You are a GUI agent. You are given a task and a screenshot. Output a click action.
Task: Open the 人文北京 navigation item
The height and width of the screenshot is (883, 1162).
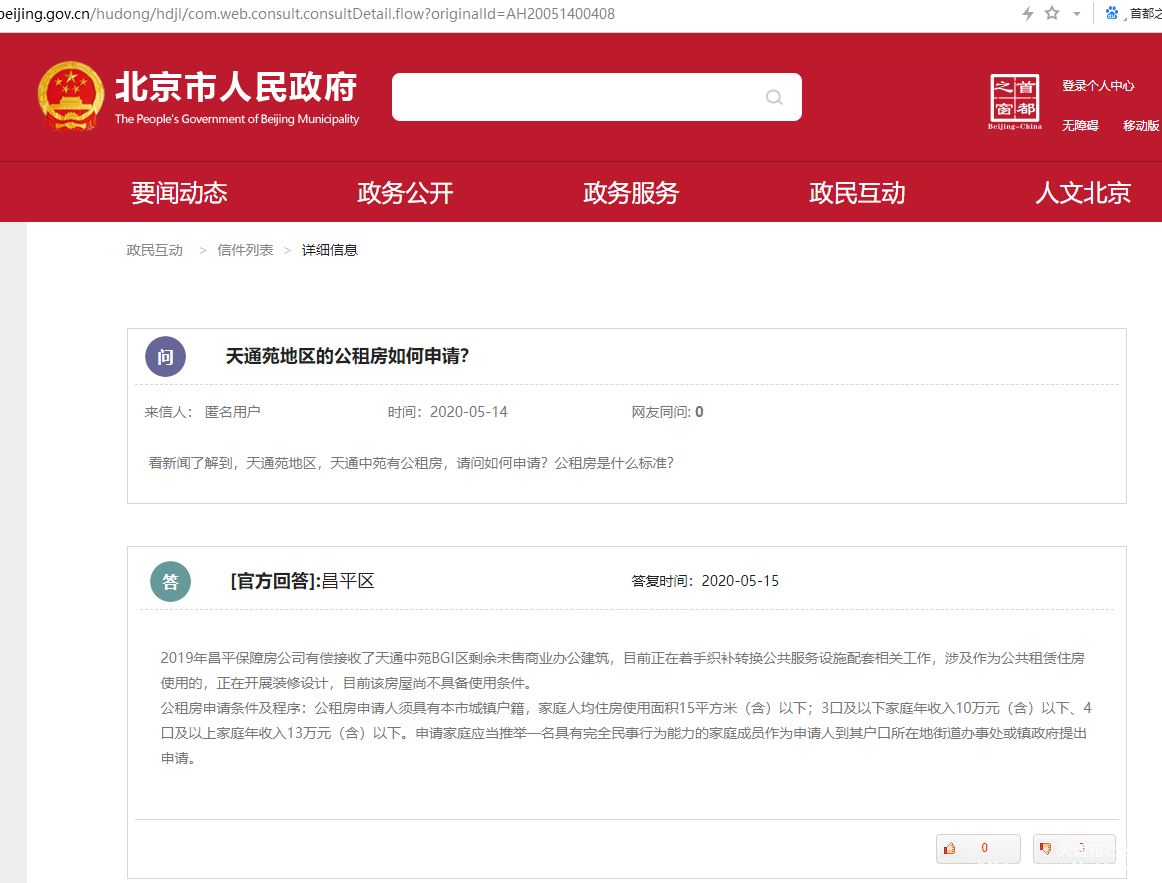click(x=1083, y=193)
